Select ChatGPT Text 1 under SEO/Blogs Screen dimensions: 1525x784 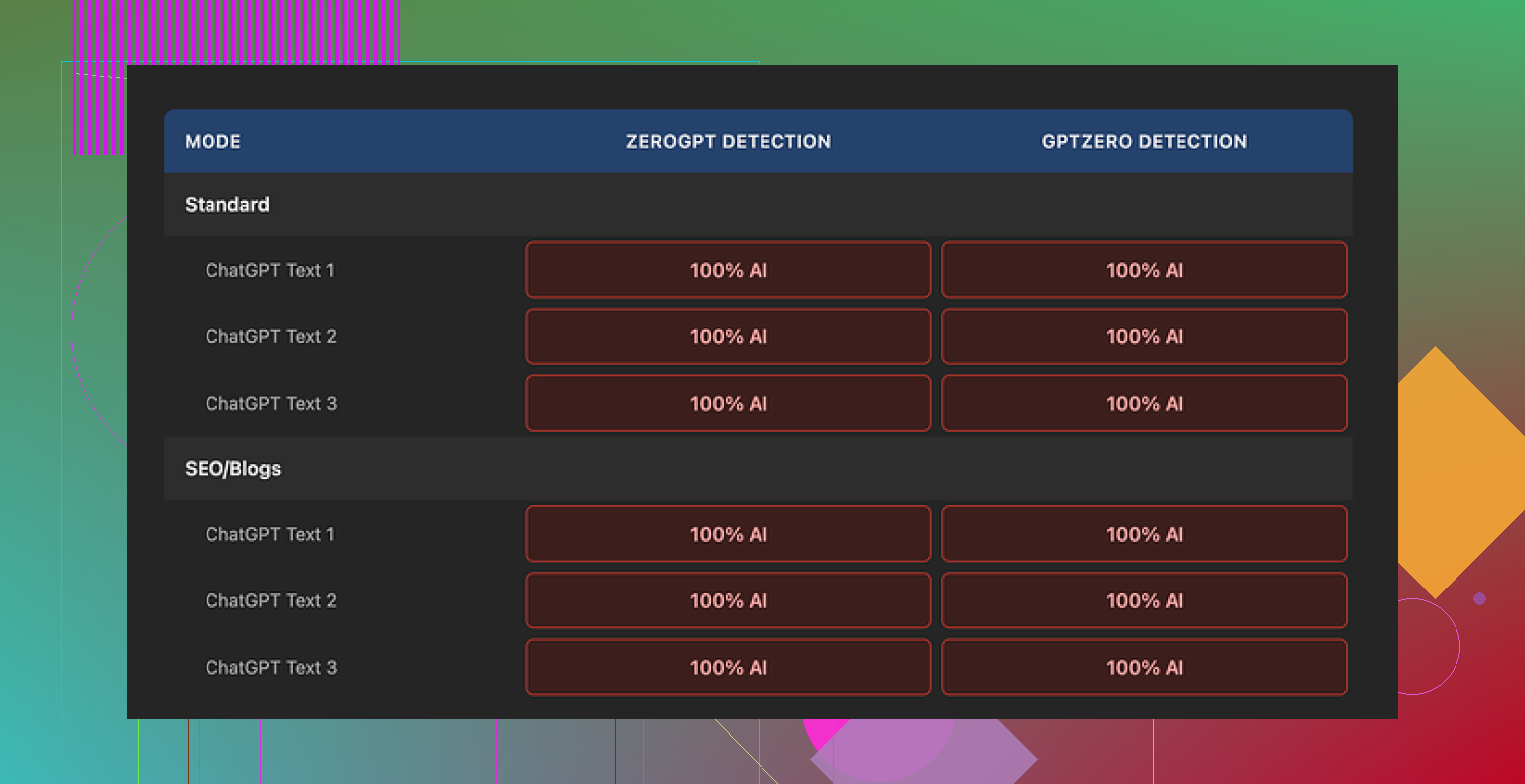270,534
